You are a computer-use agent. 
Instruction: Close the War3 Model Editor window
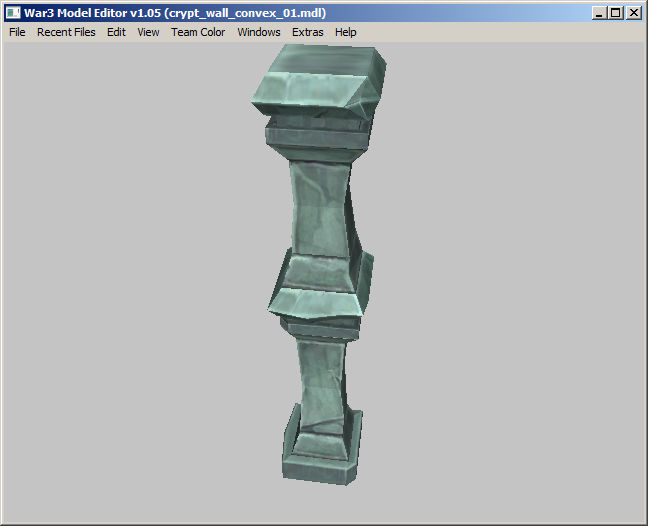coord(634,13)
